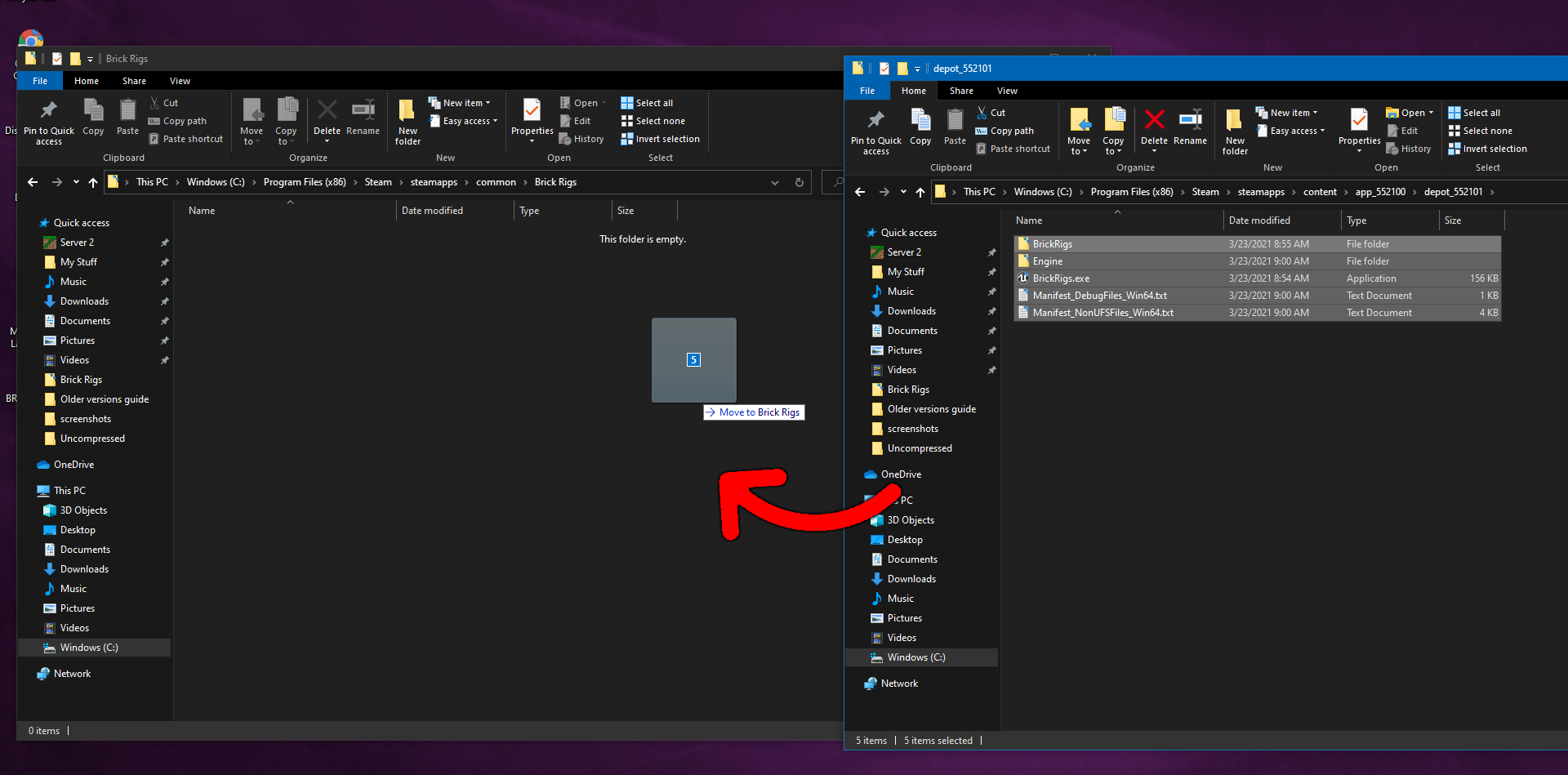1568x775 pixels.
Task: Click Invert selection in depot_552101 ribbon
Action: (1487, 149)
